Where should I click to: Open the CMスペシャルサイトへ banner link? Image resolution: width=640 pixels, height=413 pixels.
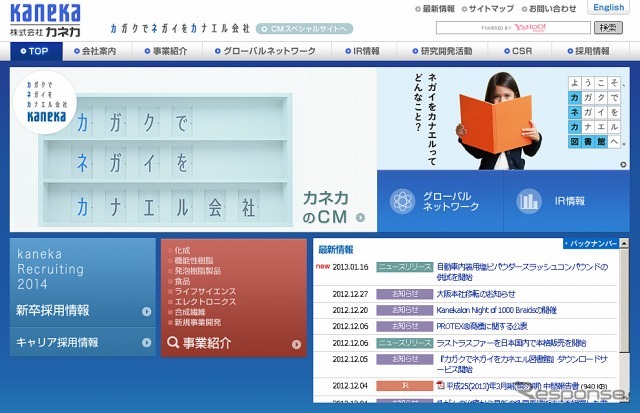point(304,29)
